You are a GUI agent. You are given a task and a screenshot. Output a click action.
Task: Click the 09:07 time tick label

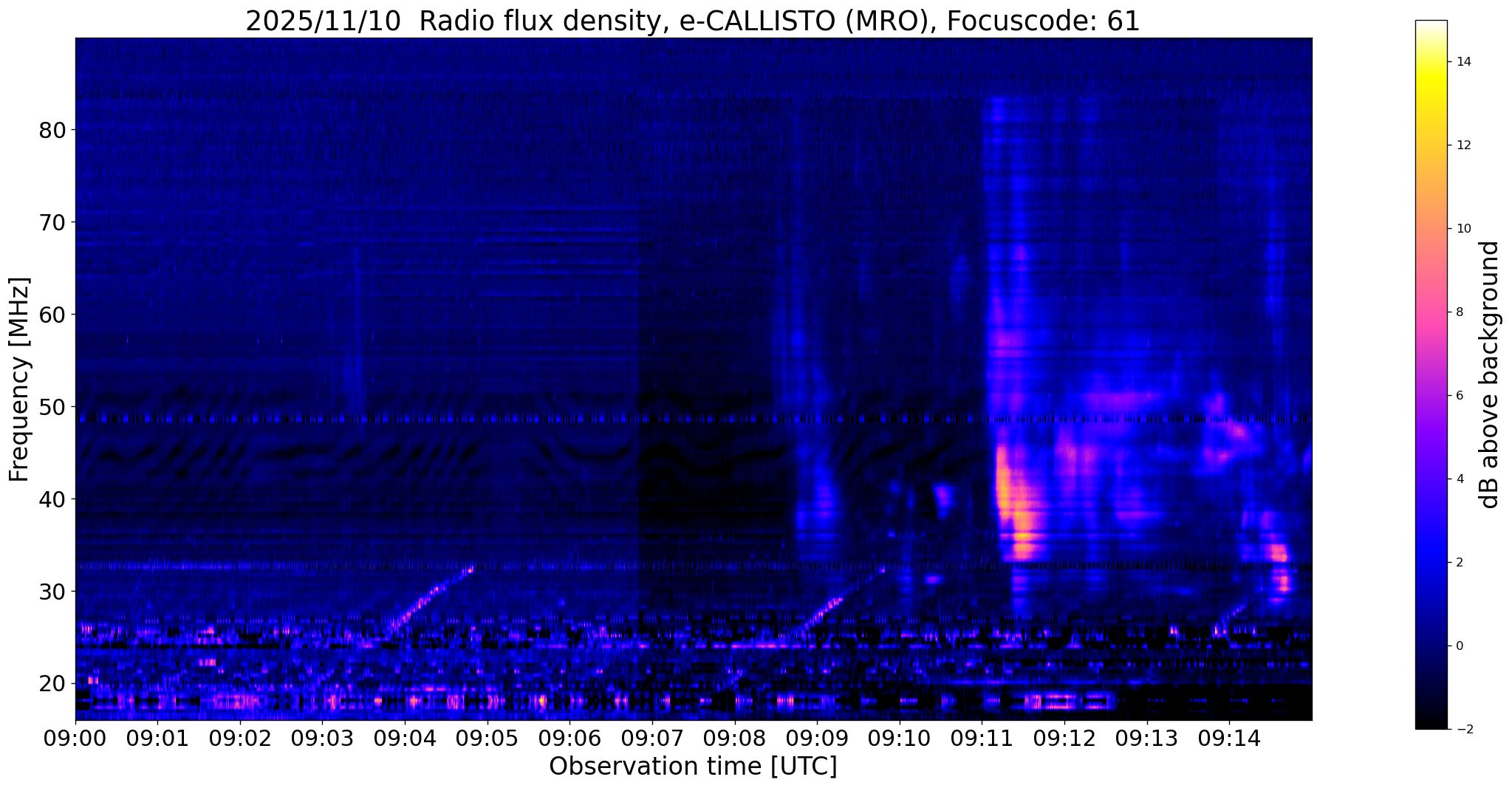point(652,739)
